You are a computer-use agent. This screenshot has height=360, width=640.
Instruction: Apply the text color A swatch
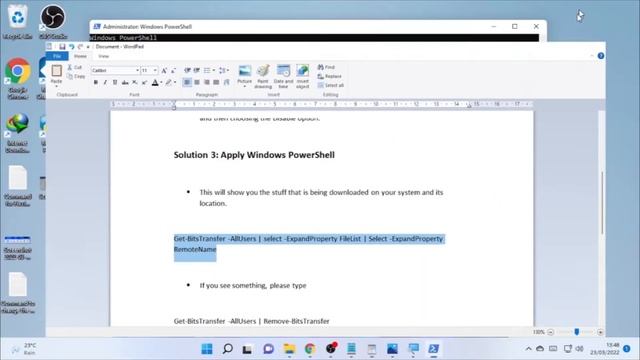coord(155,82)
